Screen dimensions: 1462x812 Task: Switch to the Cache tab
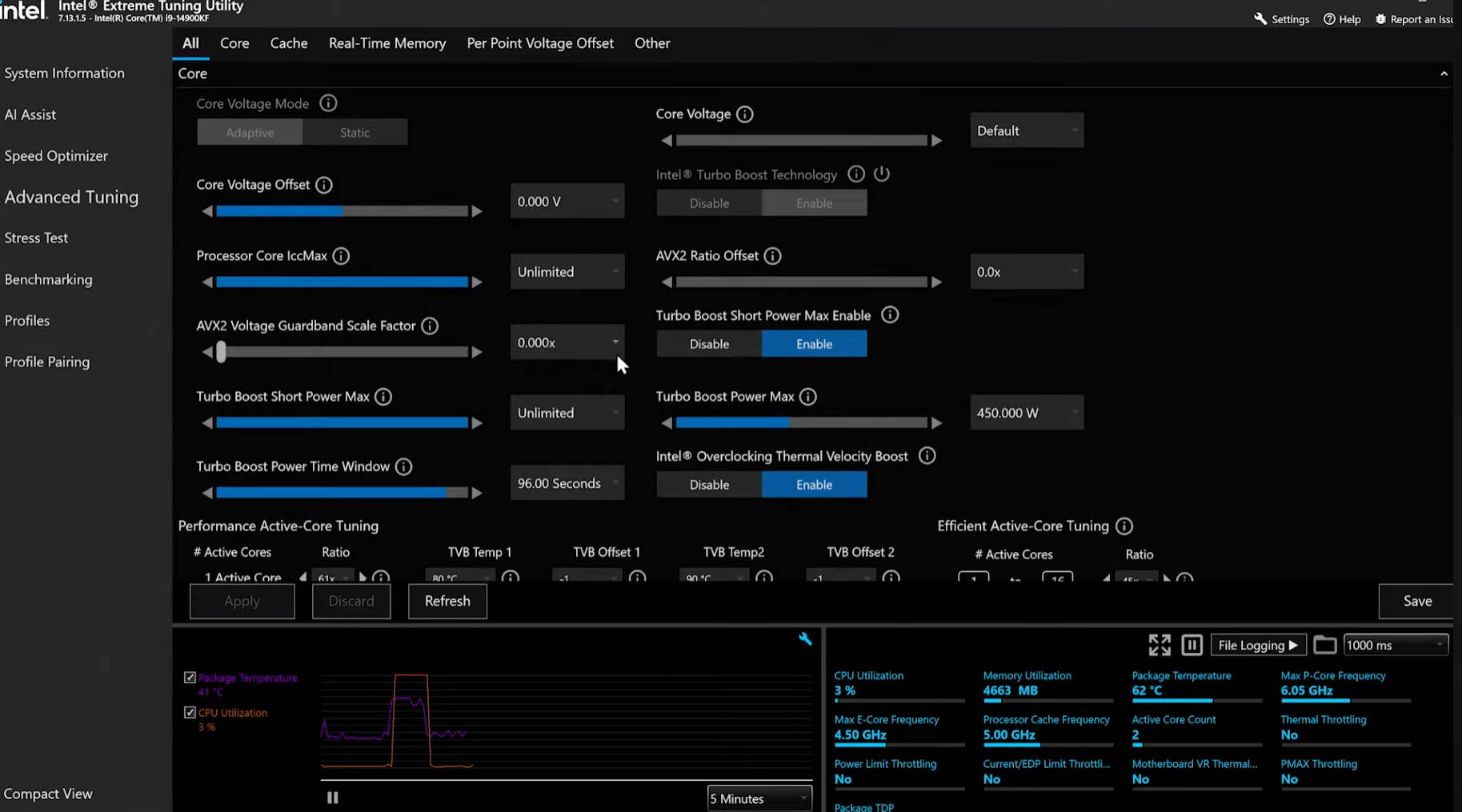(289, 43)
